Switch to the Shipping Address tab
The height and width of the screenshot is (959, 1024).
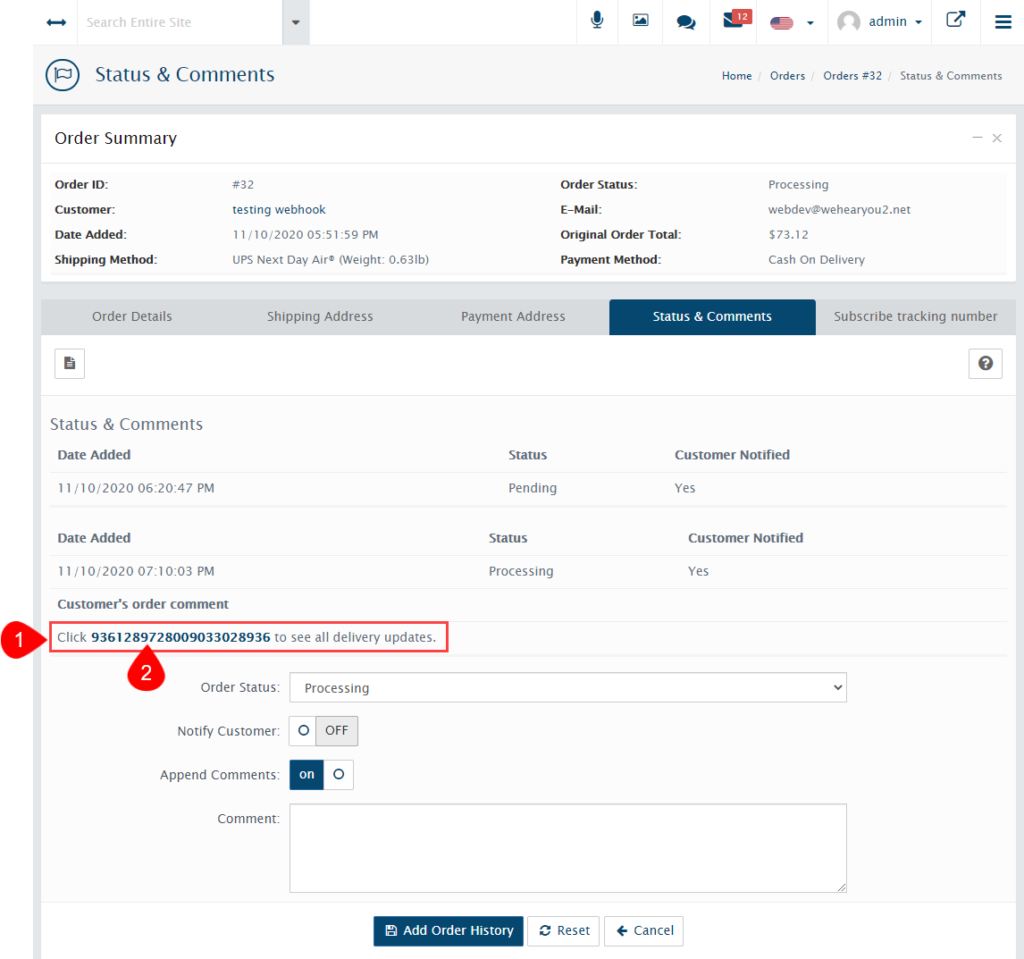(319, 316)
